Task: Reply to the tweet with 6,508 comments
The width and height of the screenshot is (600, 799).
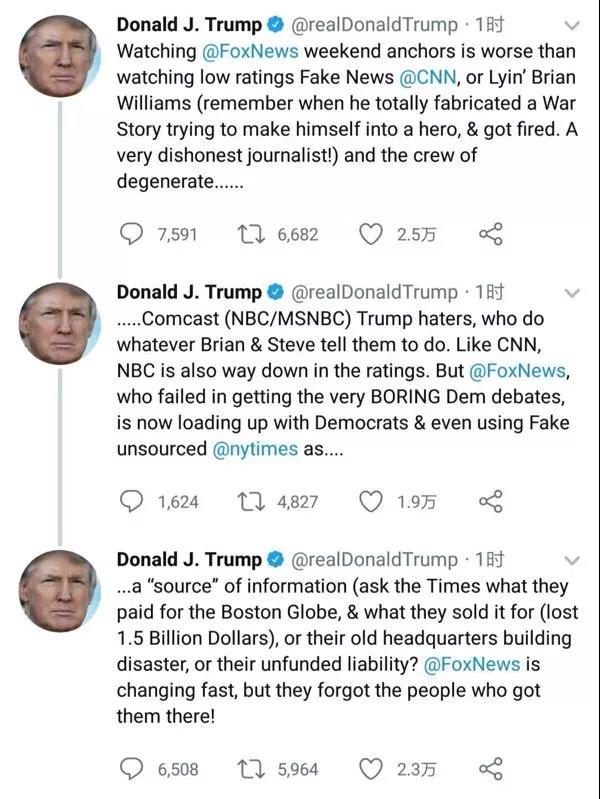Action: [x=131, y=768]
